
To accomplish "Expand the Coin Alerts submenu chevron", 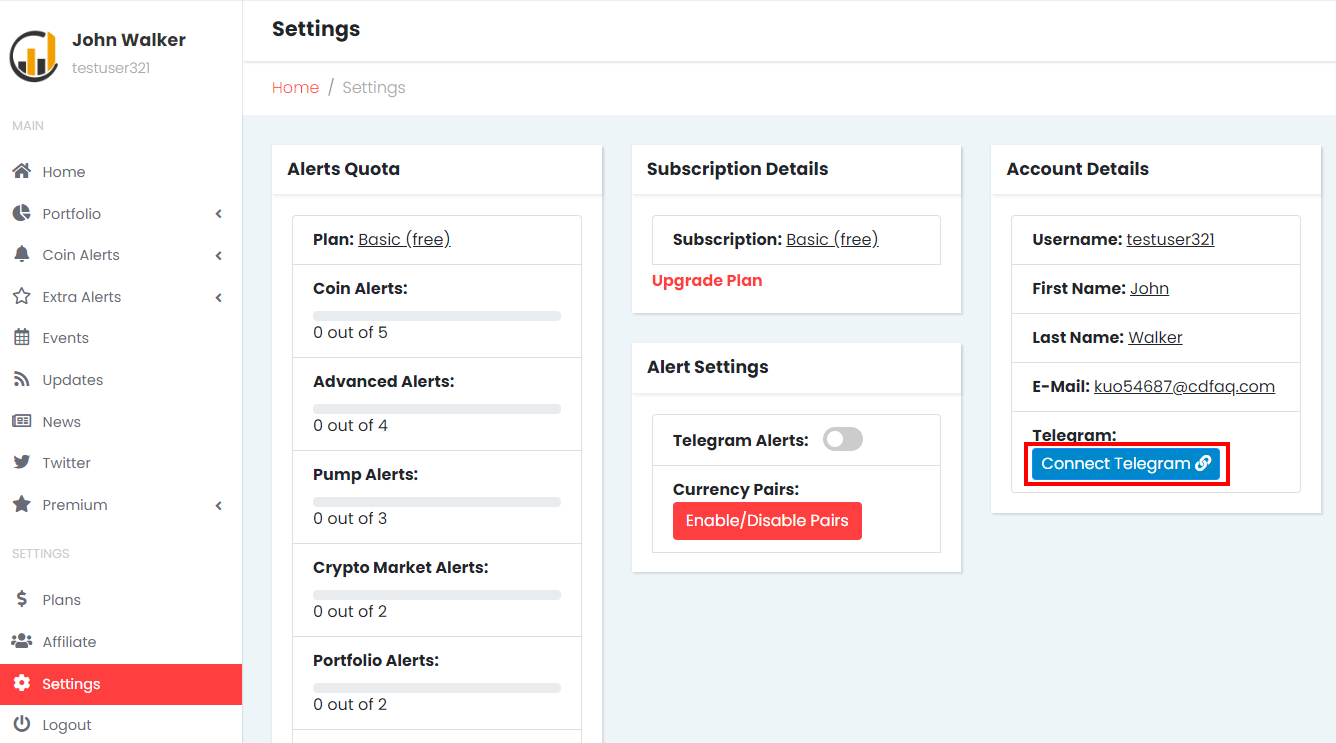I will coord(218,255).
